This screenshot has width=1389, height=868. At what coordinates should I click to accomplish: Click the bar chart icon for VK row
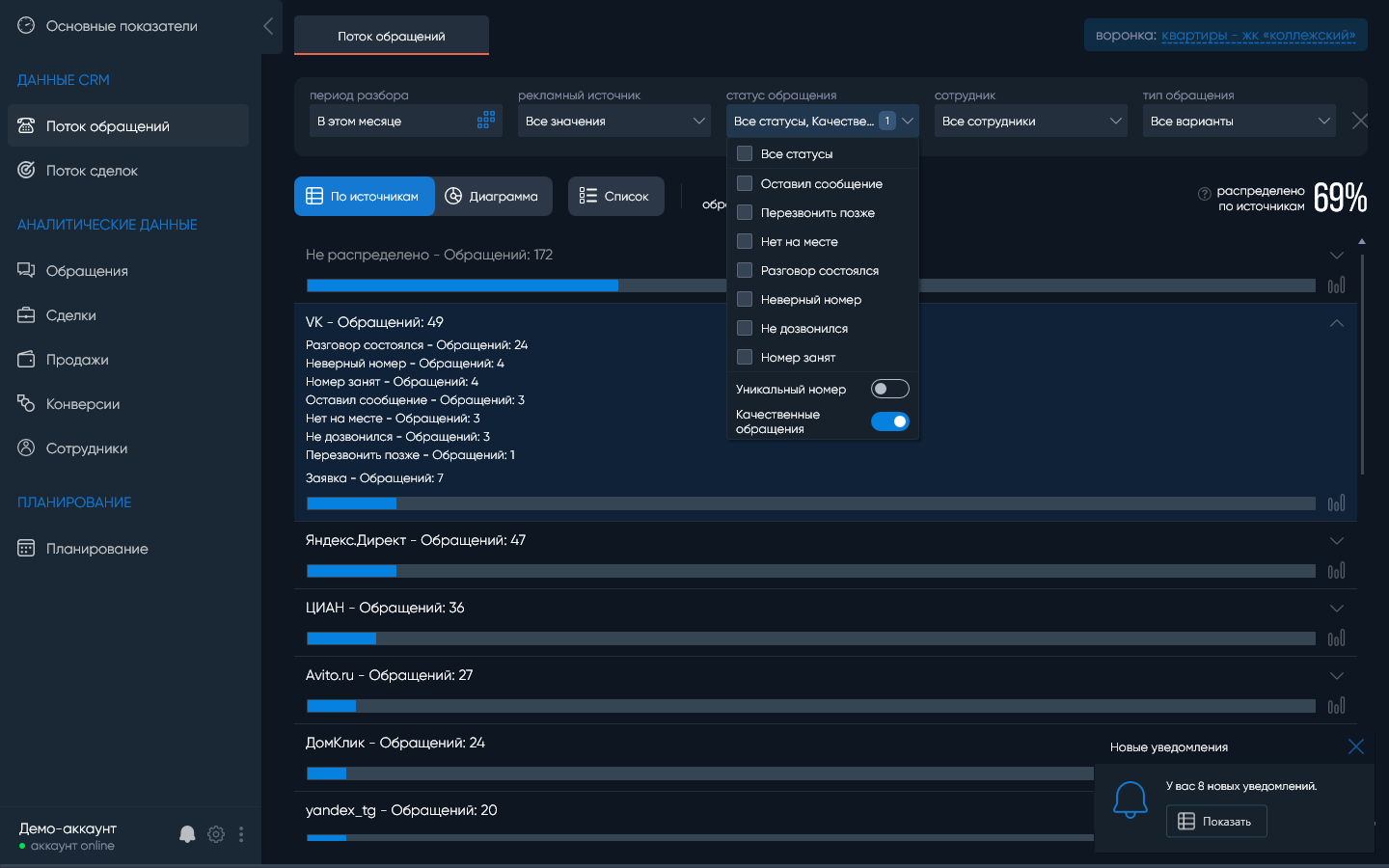(1336, 503)
